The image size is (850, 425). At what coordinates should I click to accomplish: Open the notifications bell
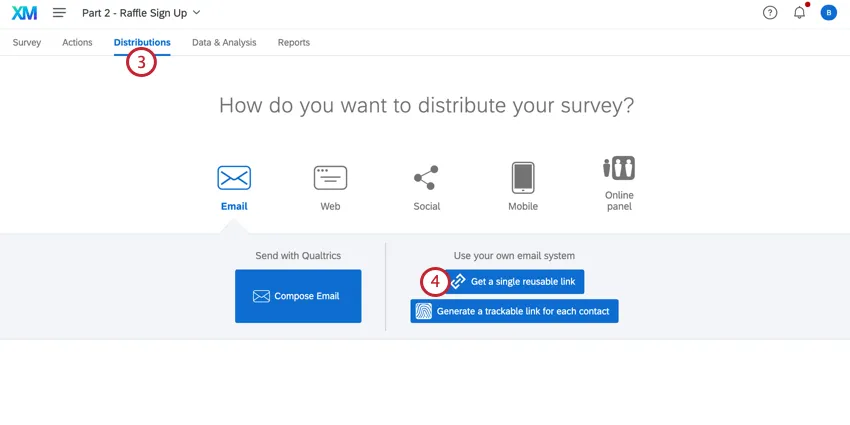click(x=799, y=13)
